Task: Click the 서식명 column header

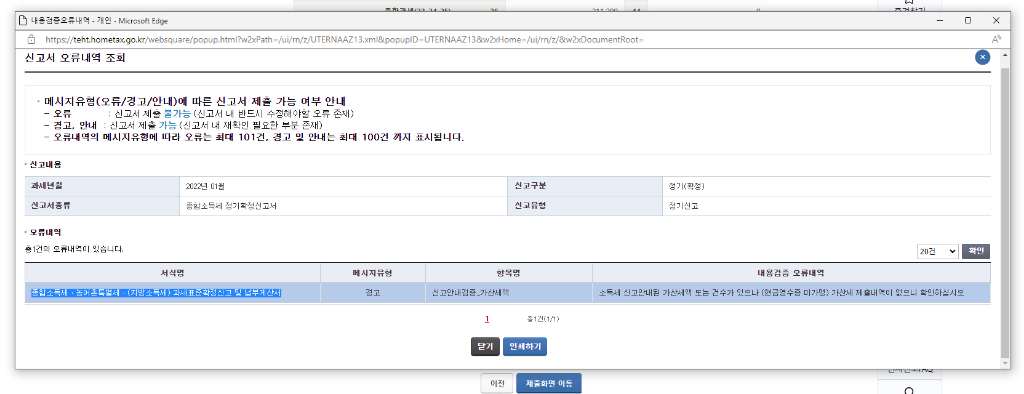Action: 173,272
